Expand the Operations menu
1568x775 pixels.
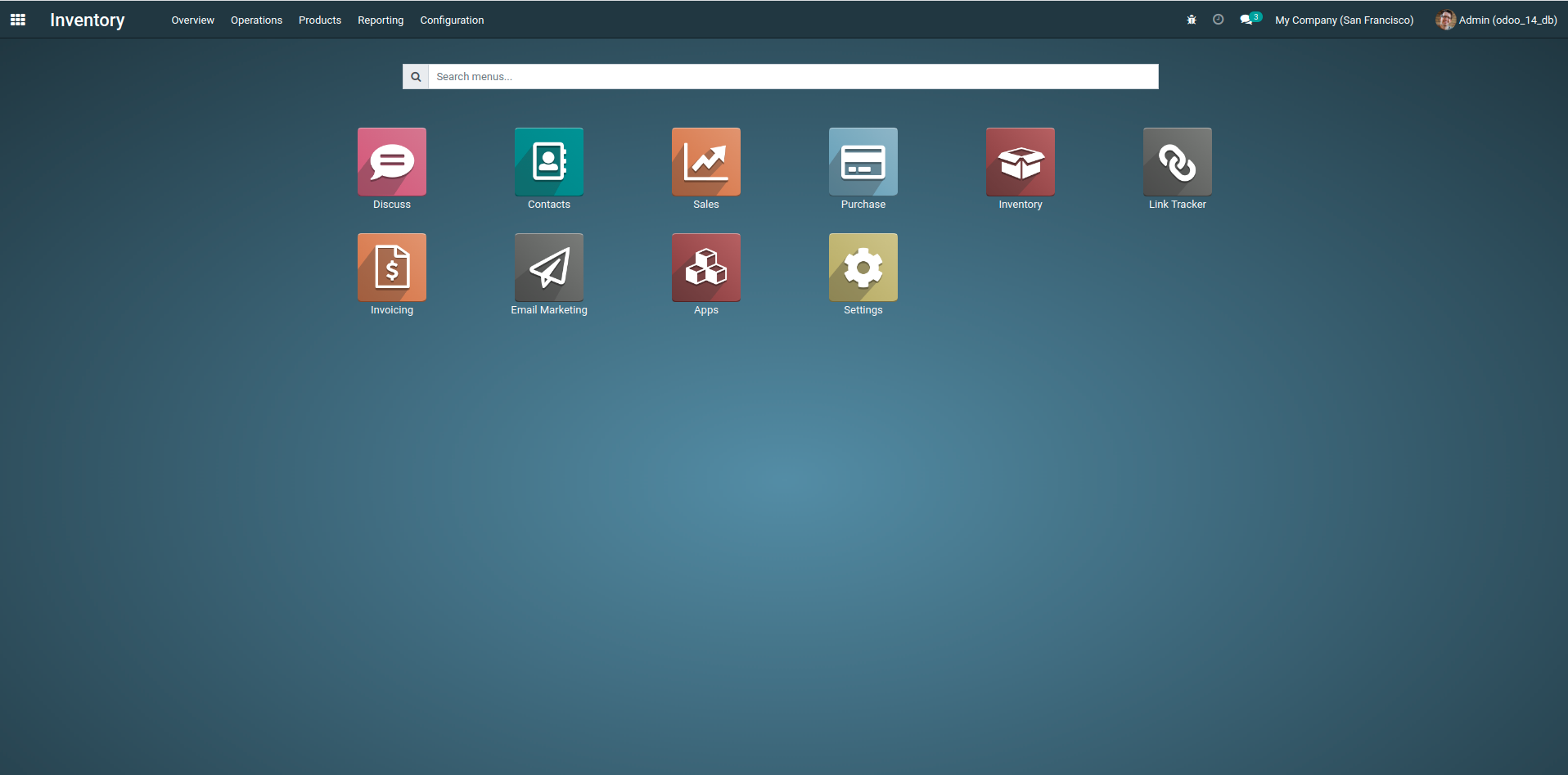coord(256,20)
